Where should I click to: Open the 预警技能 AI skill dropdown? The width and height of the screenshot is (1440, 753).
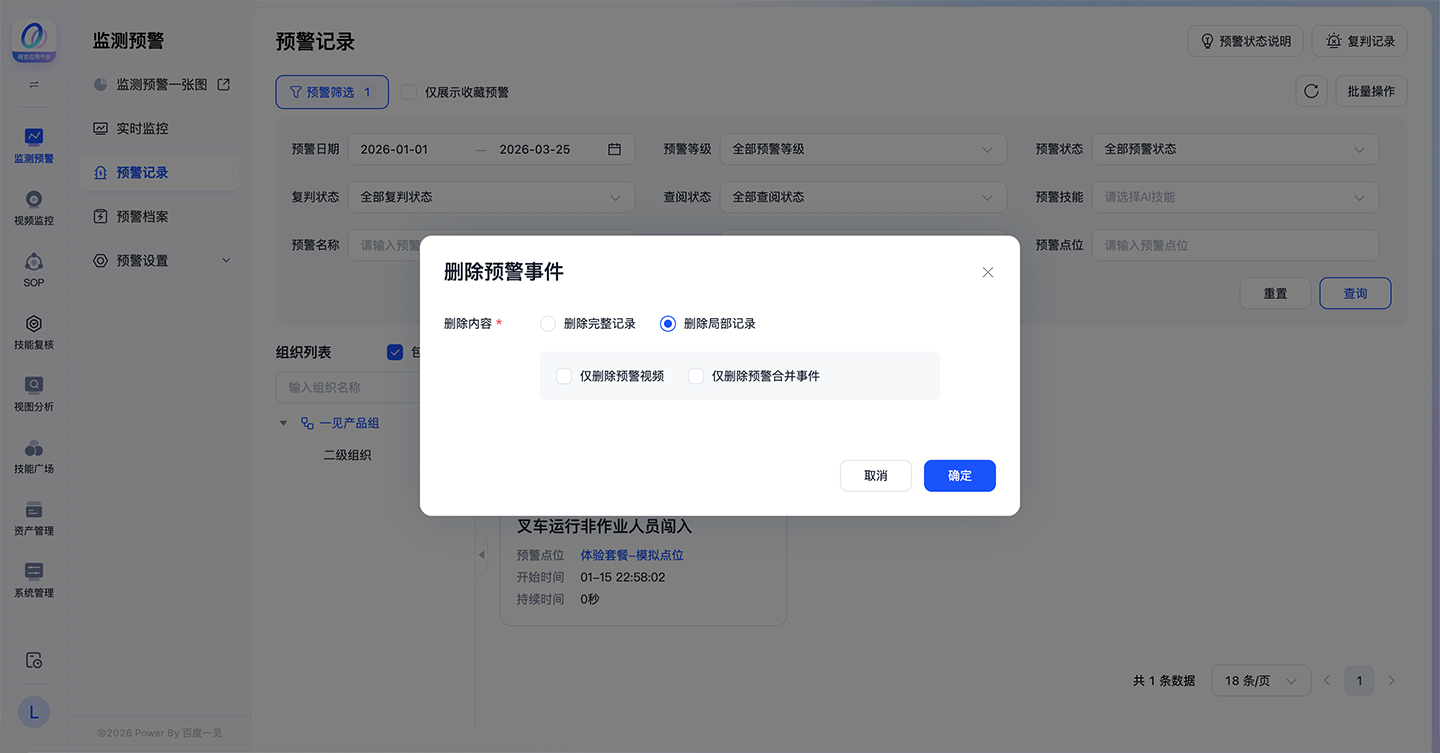click(1235, 197)
